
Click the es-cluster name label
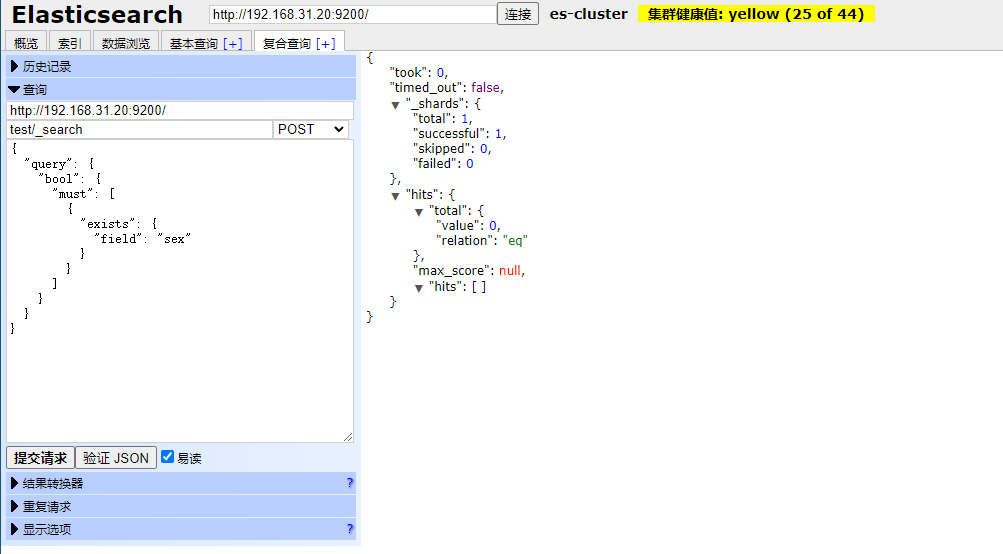[x=588, y=14]
